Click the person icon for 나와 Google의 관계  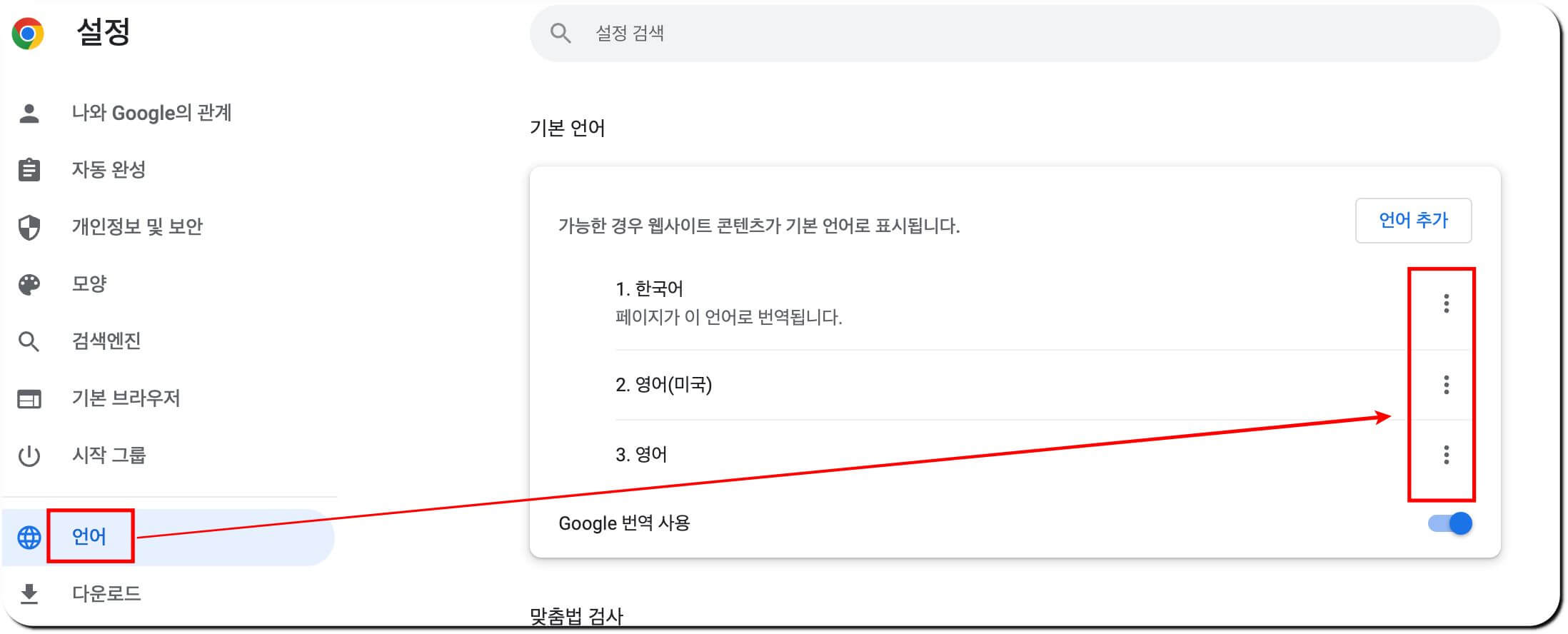coord(29,113)
